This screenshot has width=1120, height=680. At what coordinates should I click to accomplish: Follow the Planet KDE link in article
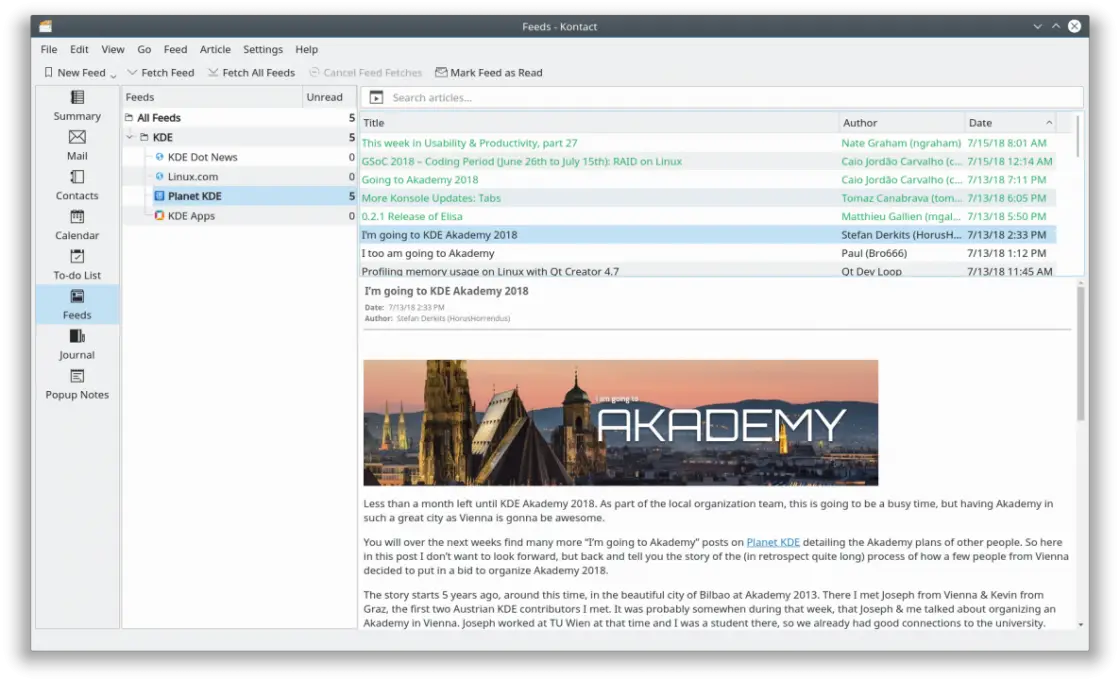(773, 542)
